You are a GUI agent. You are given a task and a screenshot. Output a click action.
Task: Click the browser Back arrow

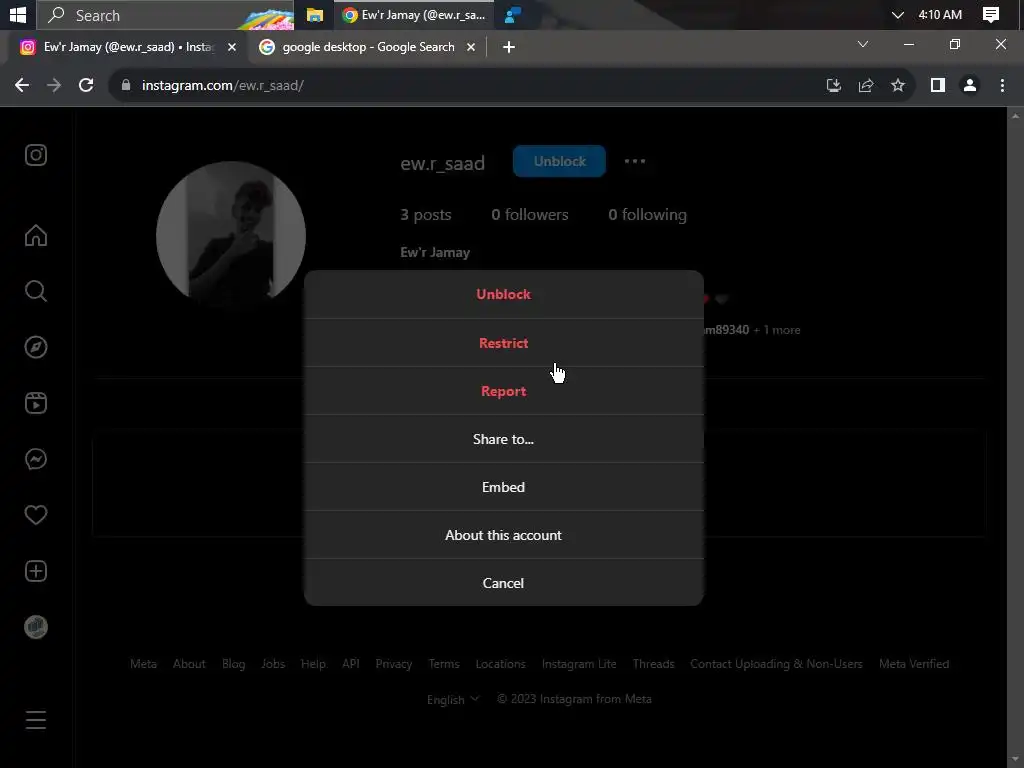pos(22,86)
